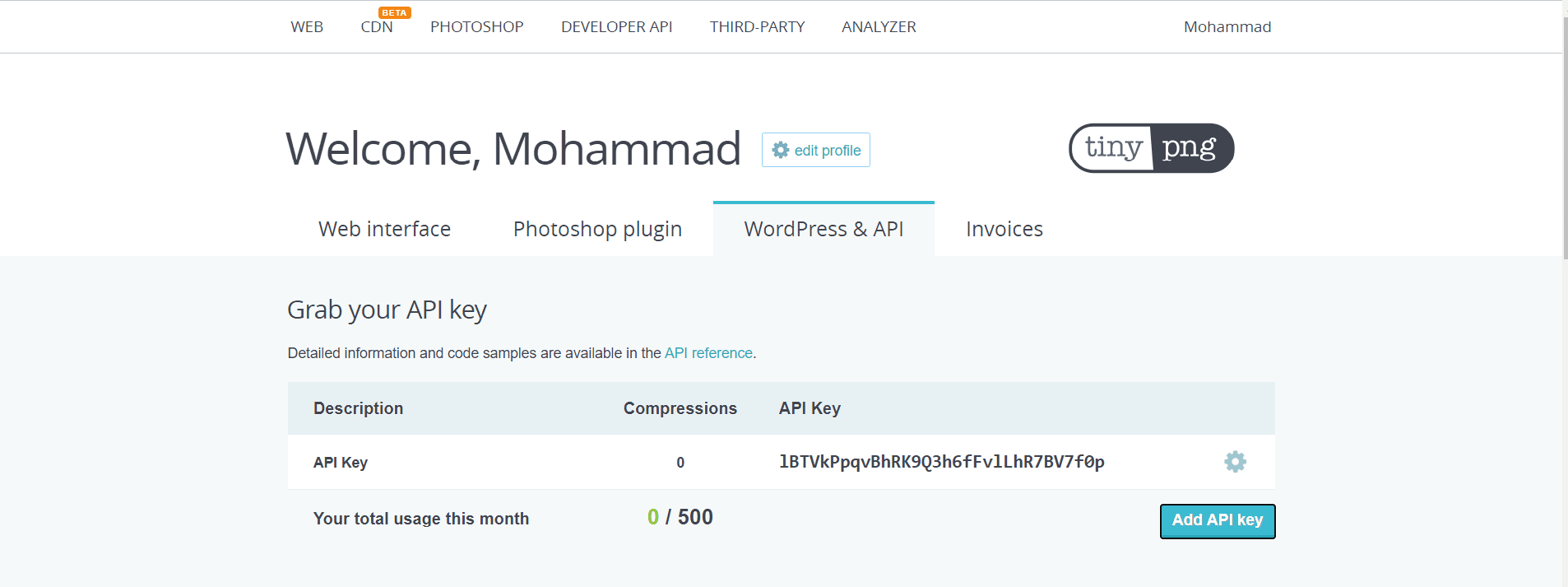Switch to the Photoshop plugin tab
Viewport: 1568px width, 587px height.
(x=597, y=229)
